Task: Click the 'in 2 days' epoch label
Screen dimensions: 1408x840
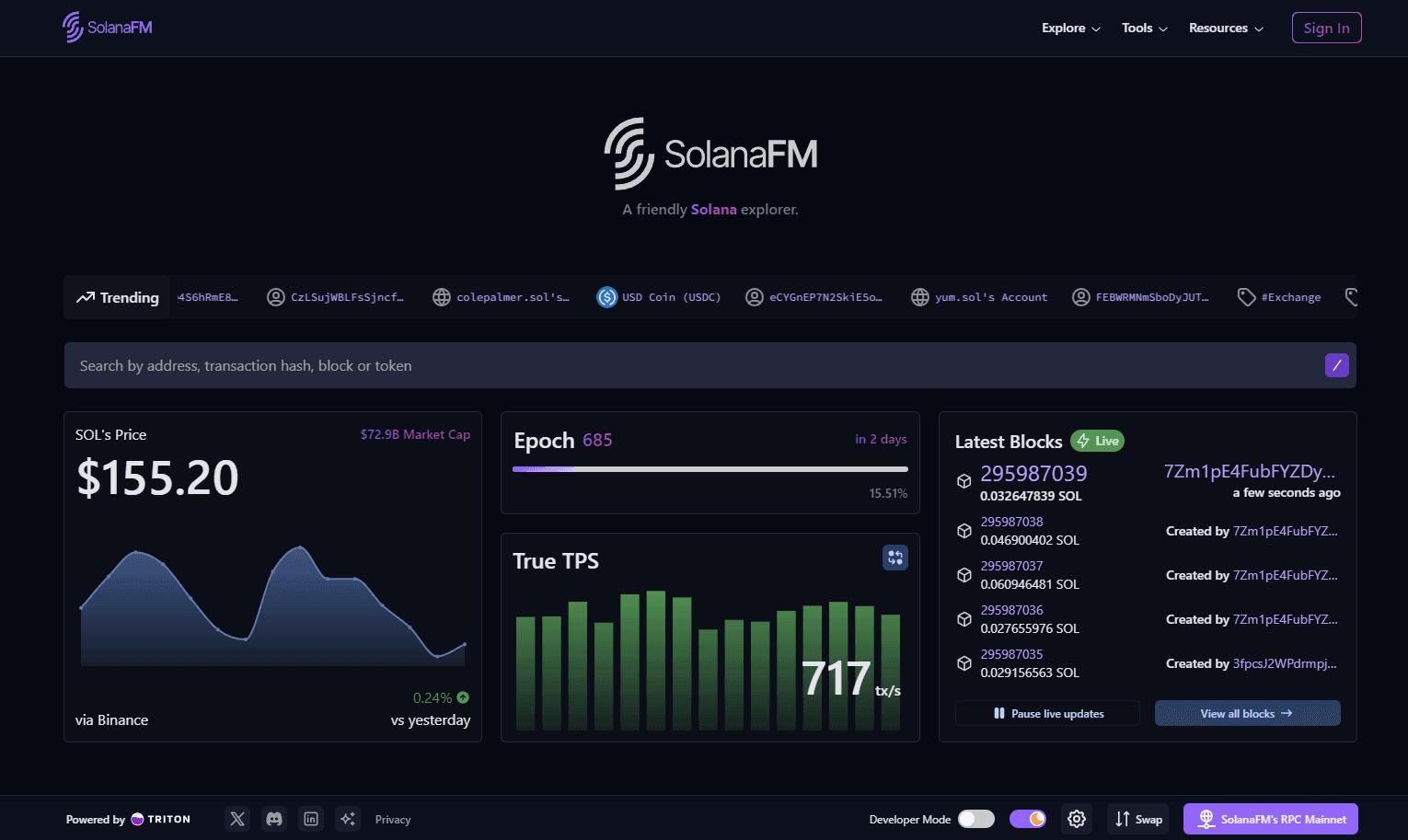Action: coord(881,439)
